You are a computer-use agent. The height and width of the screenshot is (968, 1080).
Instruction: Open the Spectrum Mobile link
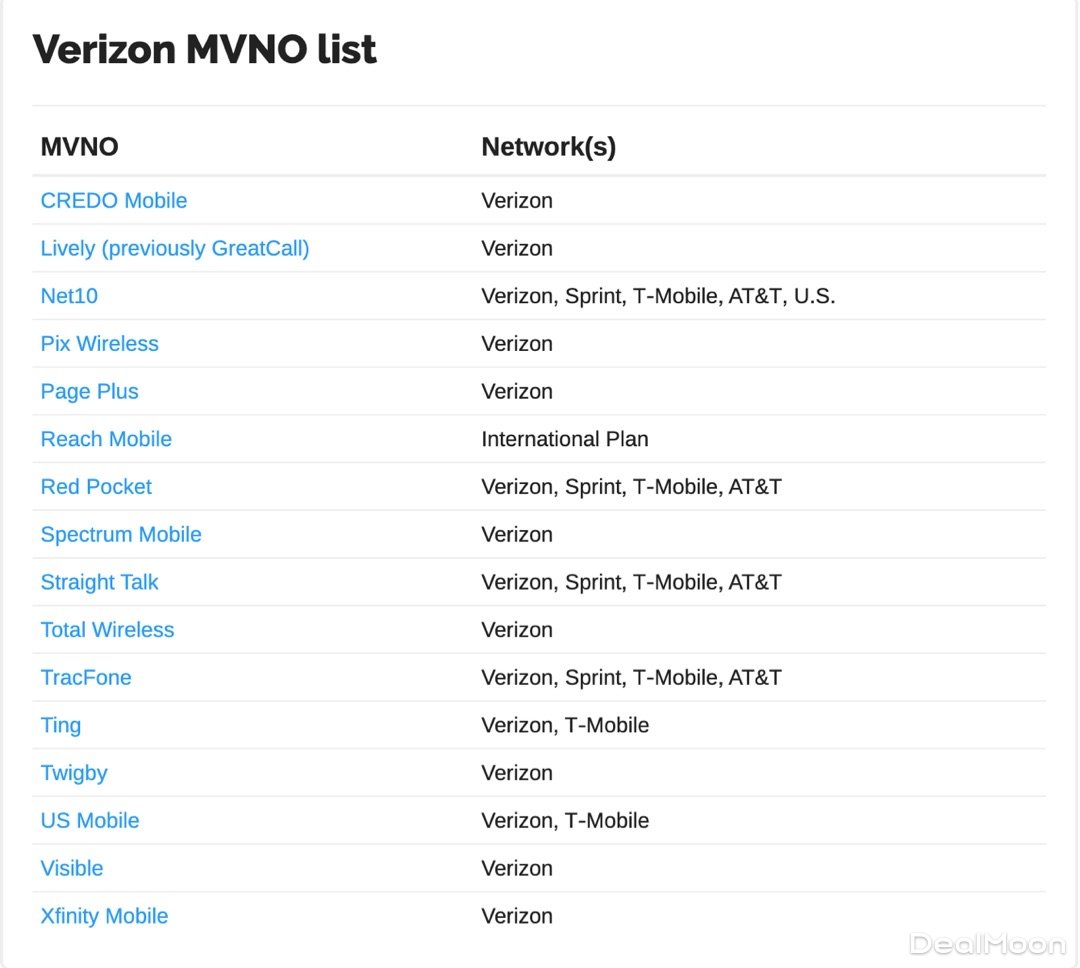(x=121, y=535)
